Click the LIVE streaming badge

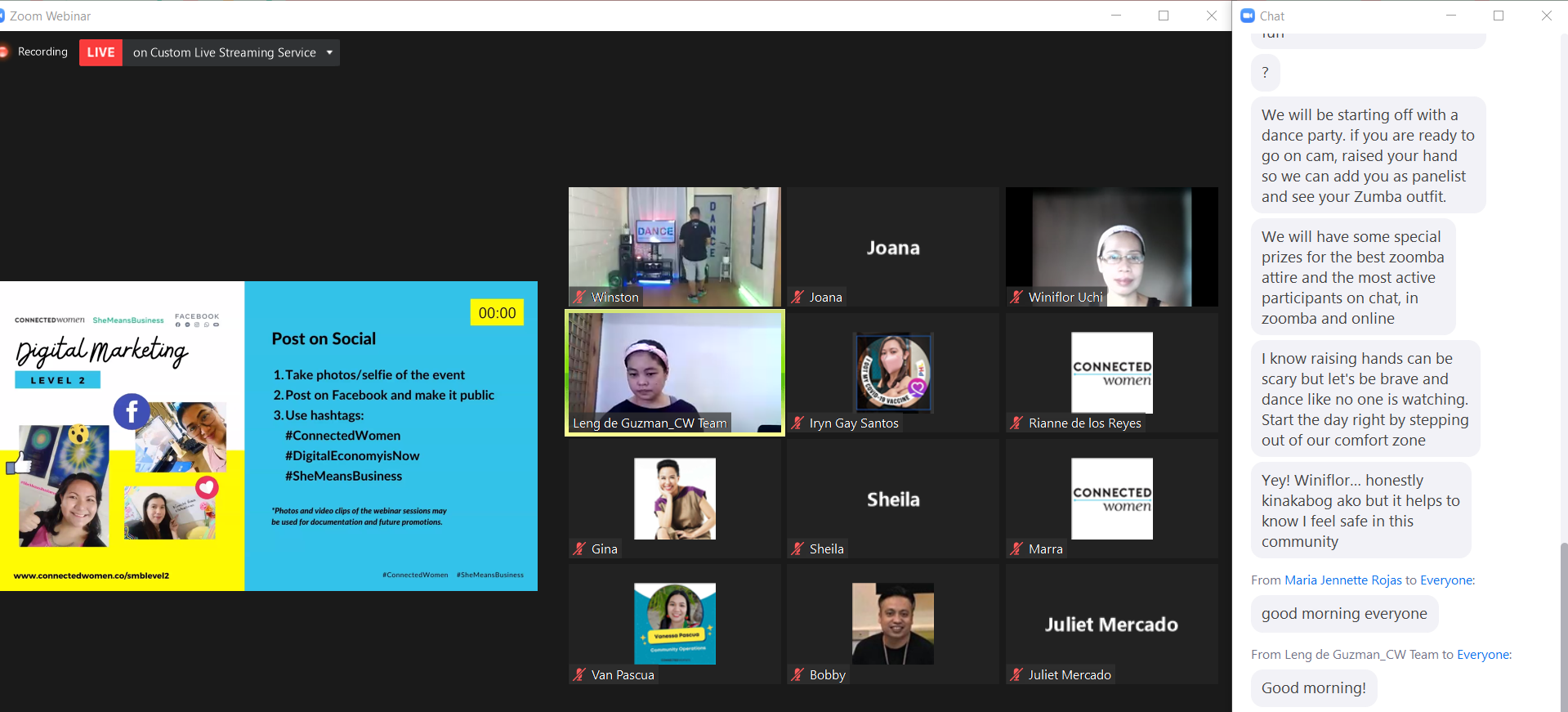tap(101, 52)
